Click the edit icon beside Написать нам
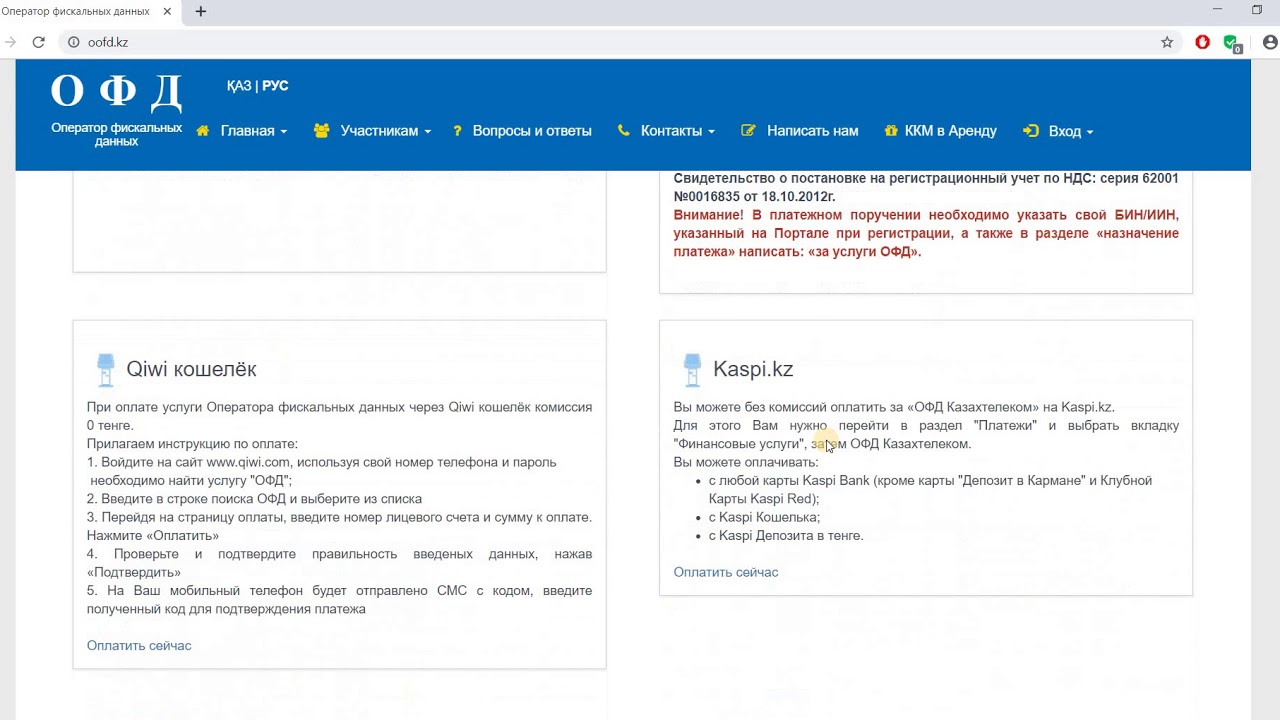 tap(748, 131)
